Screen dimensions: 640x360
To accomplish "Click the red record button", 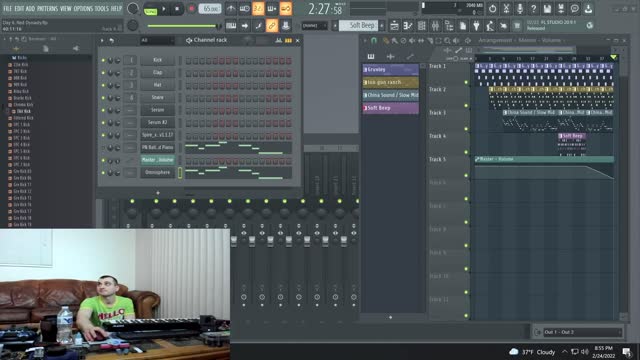I will (191, 9).
